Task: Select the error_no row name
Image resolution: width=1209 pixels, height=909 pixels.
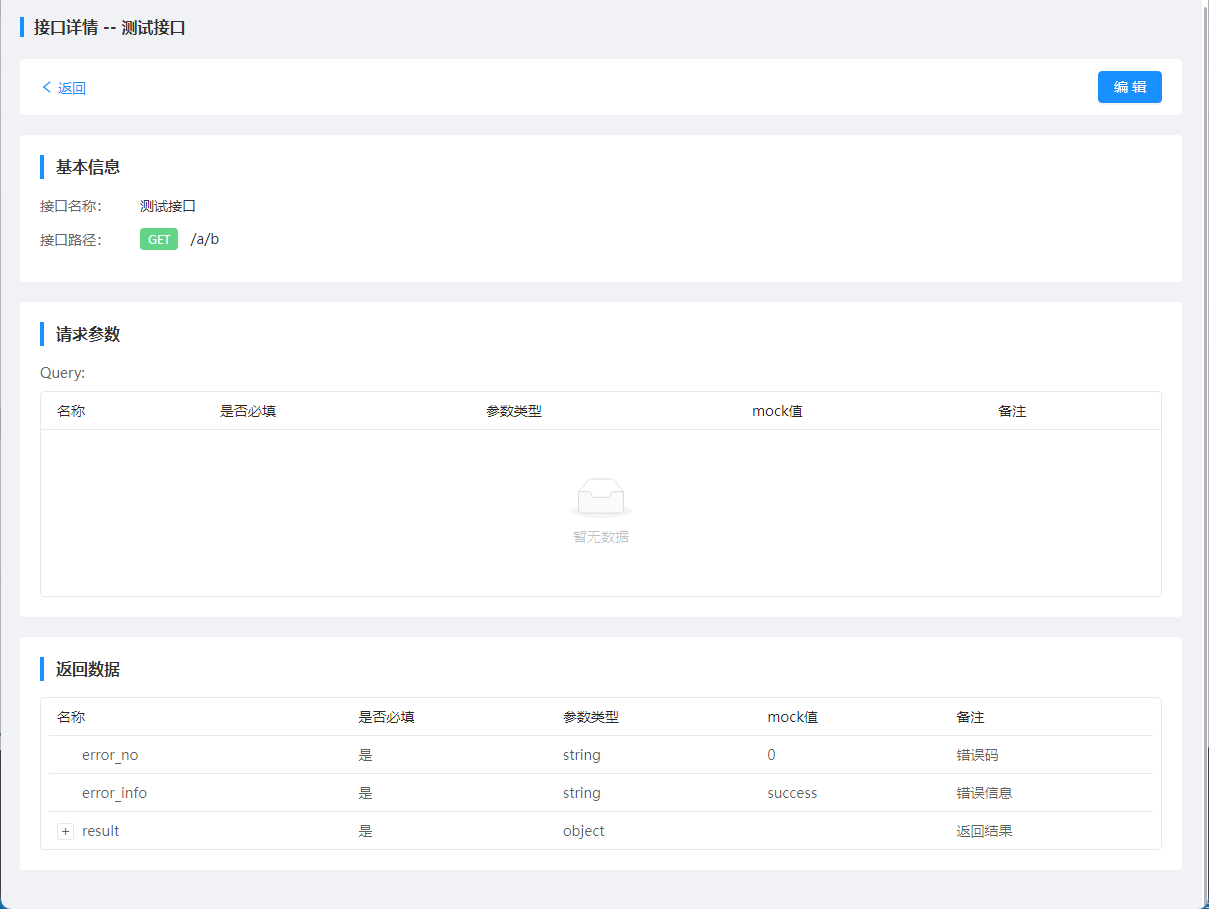Action: tap(110, 755)
